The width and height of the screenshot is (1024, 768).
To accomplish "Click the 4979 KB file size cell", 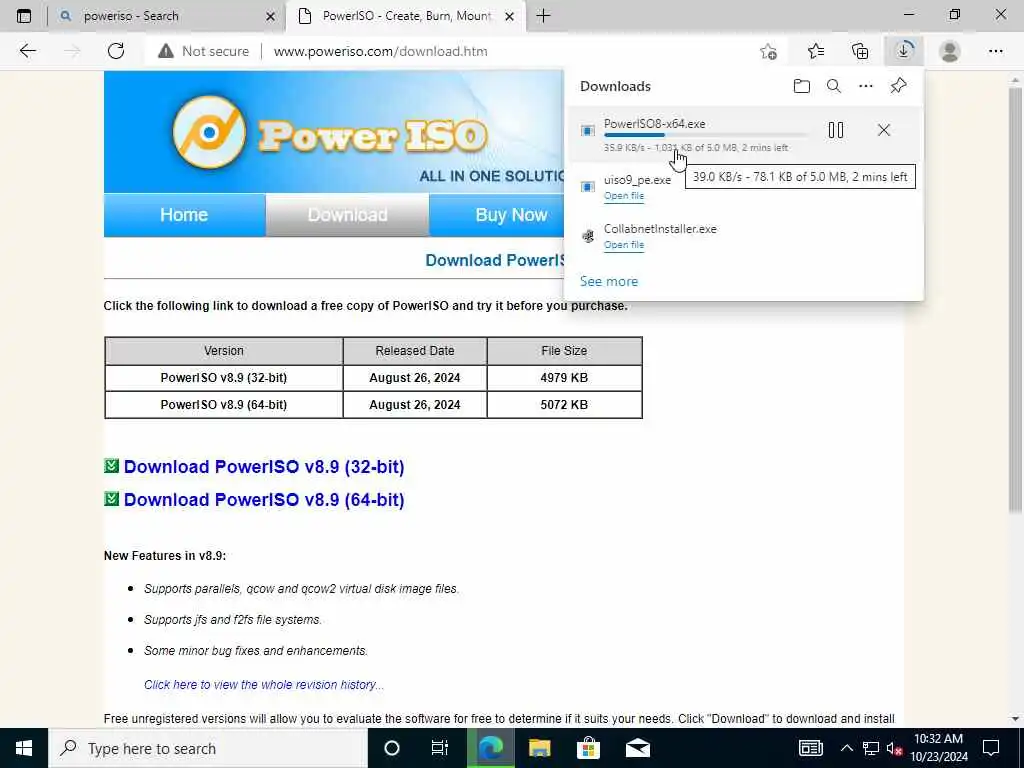I will point(564,378).
